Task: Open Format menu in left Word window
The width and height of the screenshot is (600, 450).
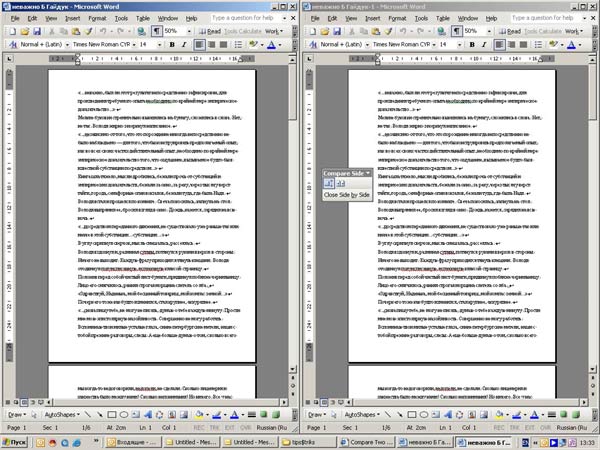Action: click(x=98, y=18)
